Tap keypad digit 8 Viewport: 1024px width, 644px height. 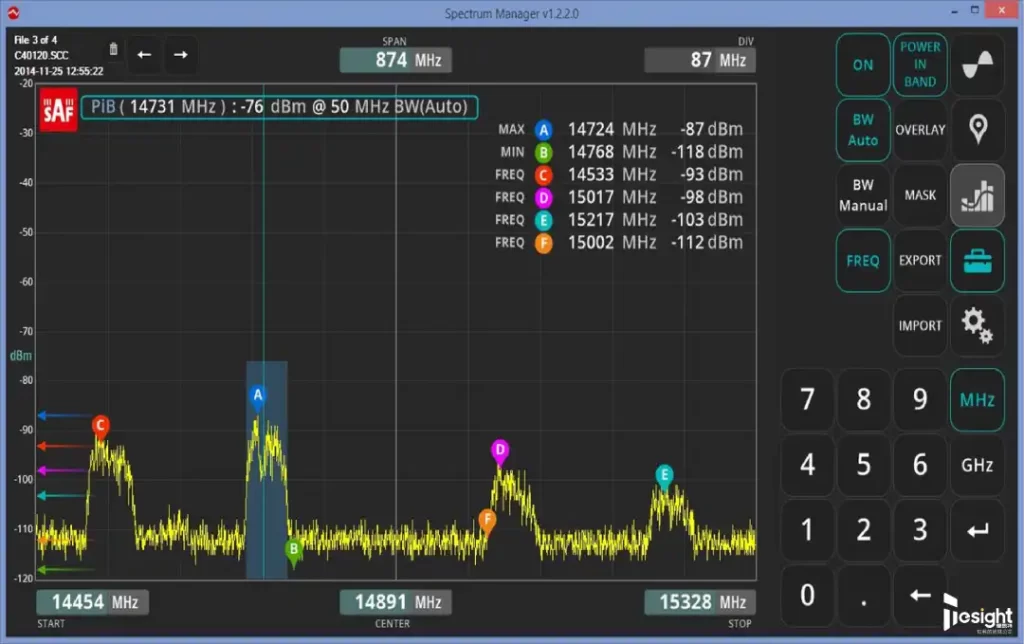pyautogui.click(x=863, y=400)
